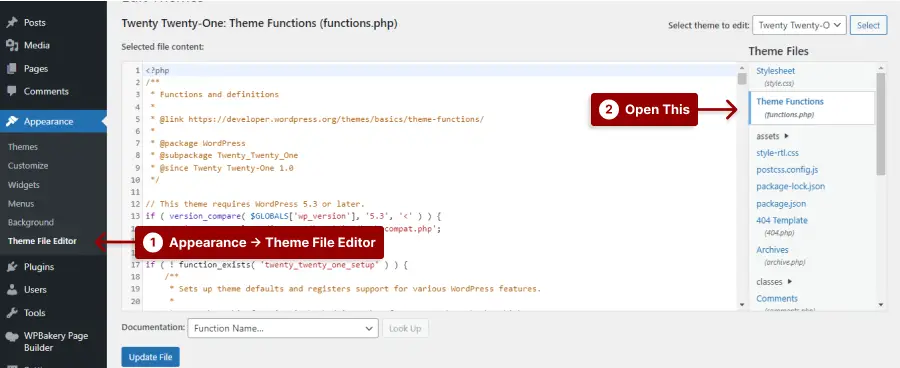Click the Select theme button
Viewport: 900px width, 368px height.
point(868,25)
